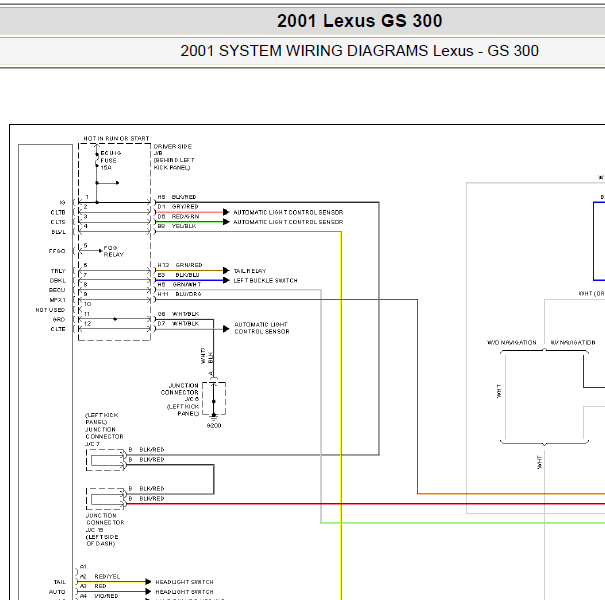Click the "2001 SYSTEM WIRING DIAGRAMS Lexus - GS 300" subtitle

point(359,51)
